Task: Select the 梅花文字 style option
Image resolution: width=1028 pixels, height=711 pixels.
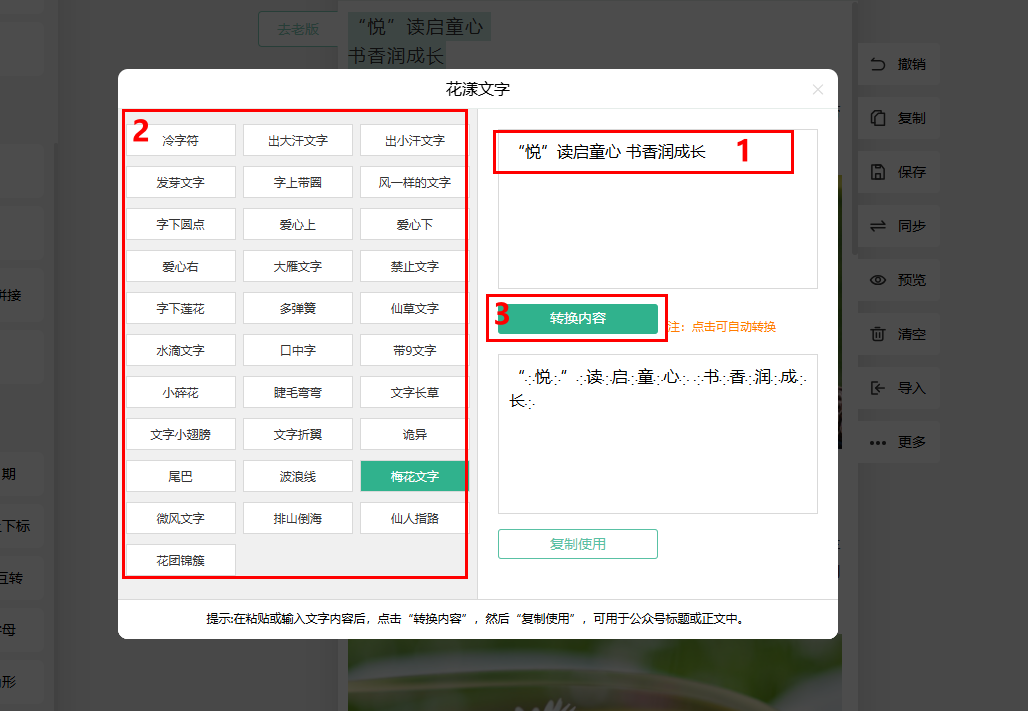Action: [x=414, y=477]
